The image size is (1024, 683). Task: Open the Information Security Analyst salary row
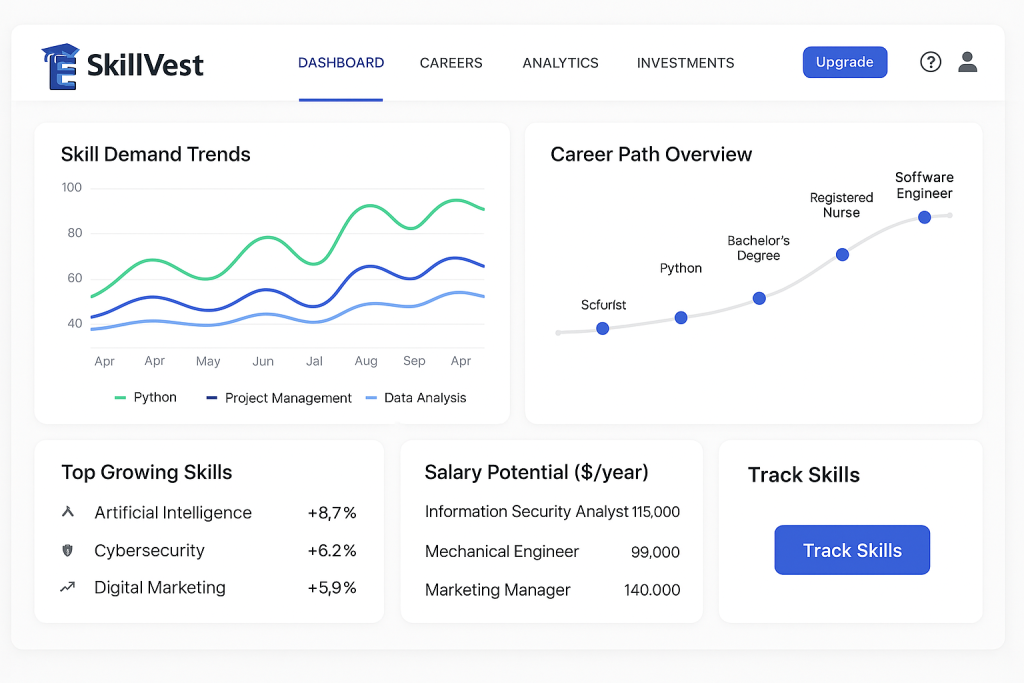pos(552,512)
